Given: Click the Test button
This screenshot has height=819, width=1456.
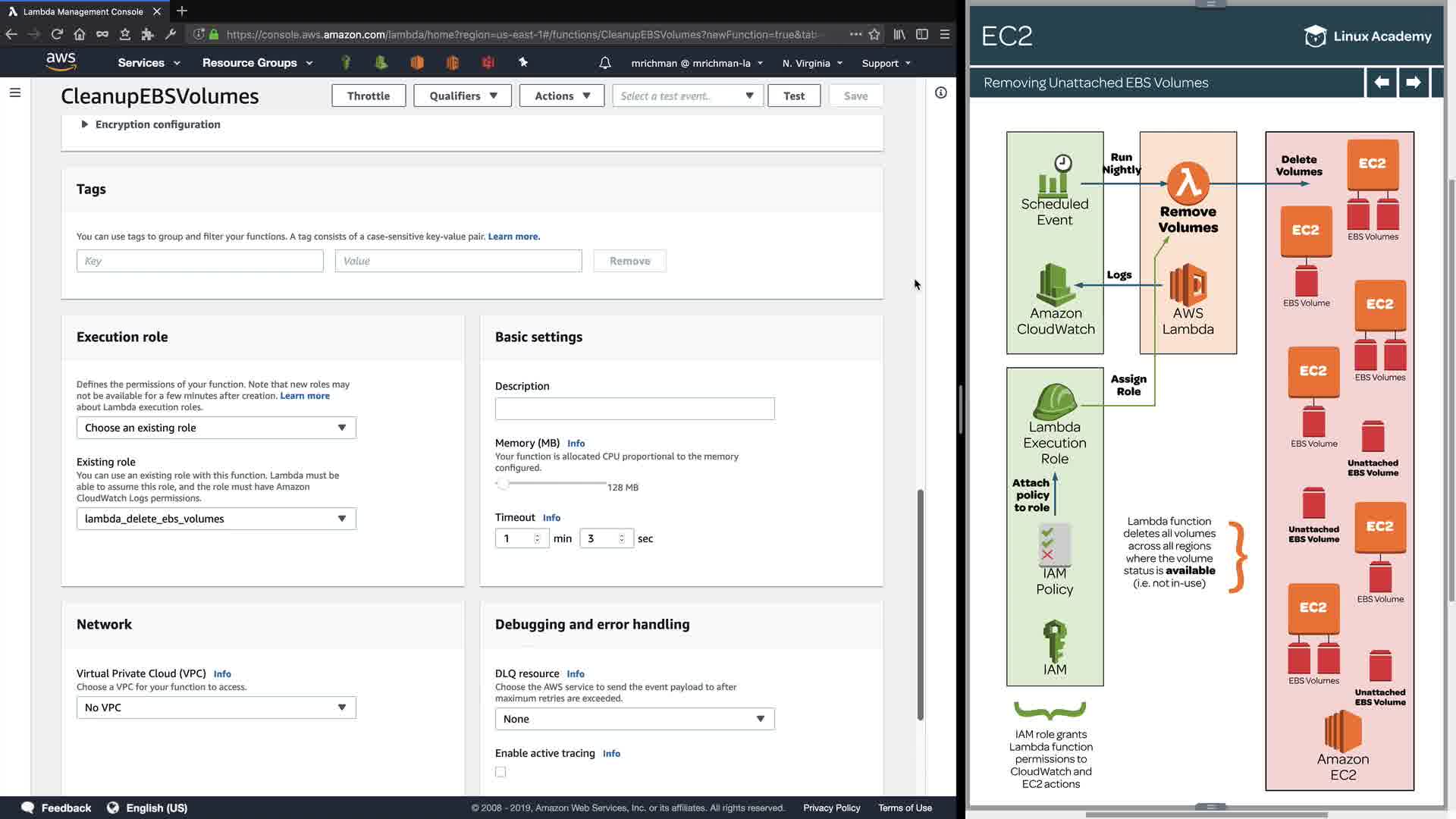Looking at the screenshot, I should [x=793, y=96].
